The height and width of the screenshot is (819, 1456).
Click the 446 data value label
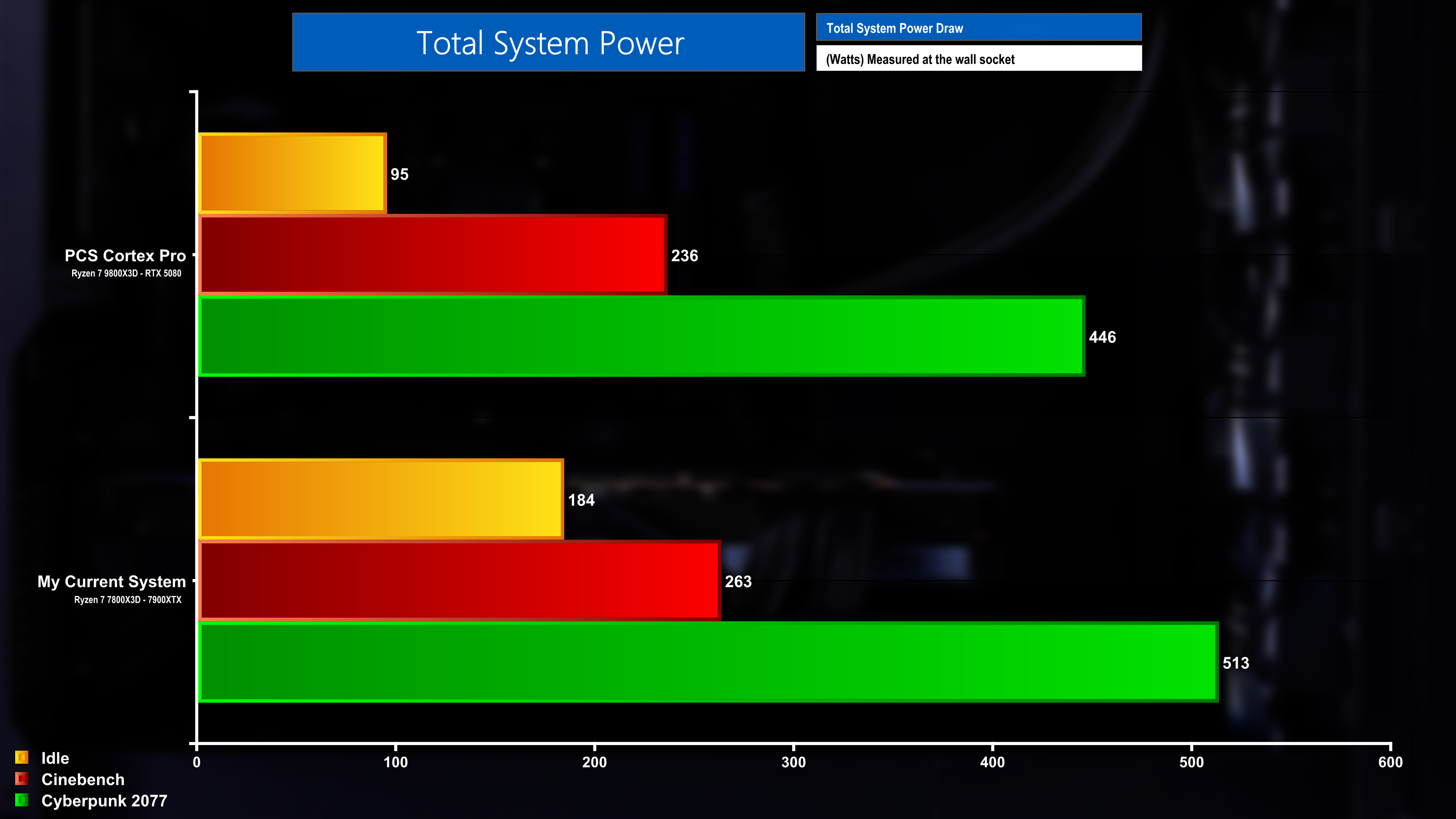point(1101,337)
